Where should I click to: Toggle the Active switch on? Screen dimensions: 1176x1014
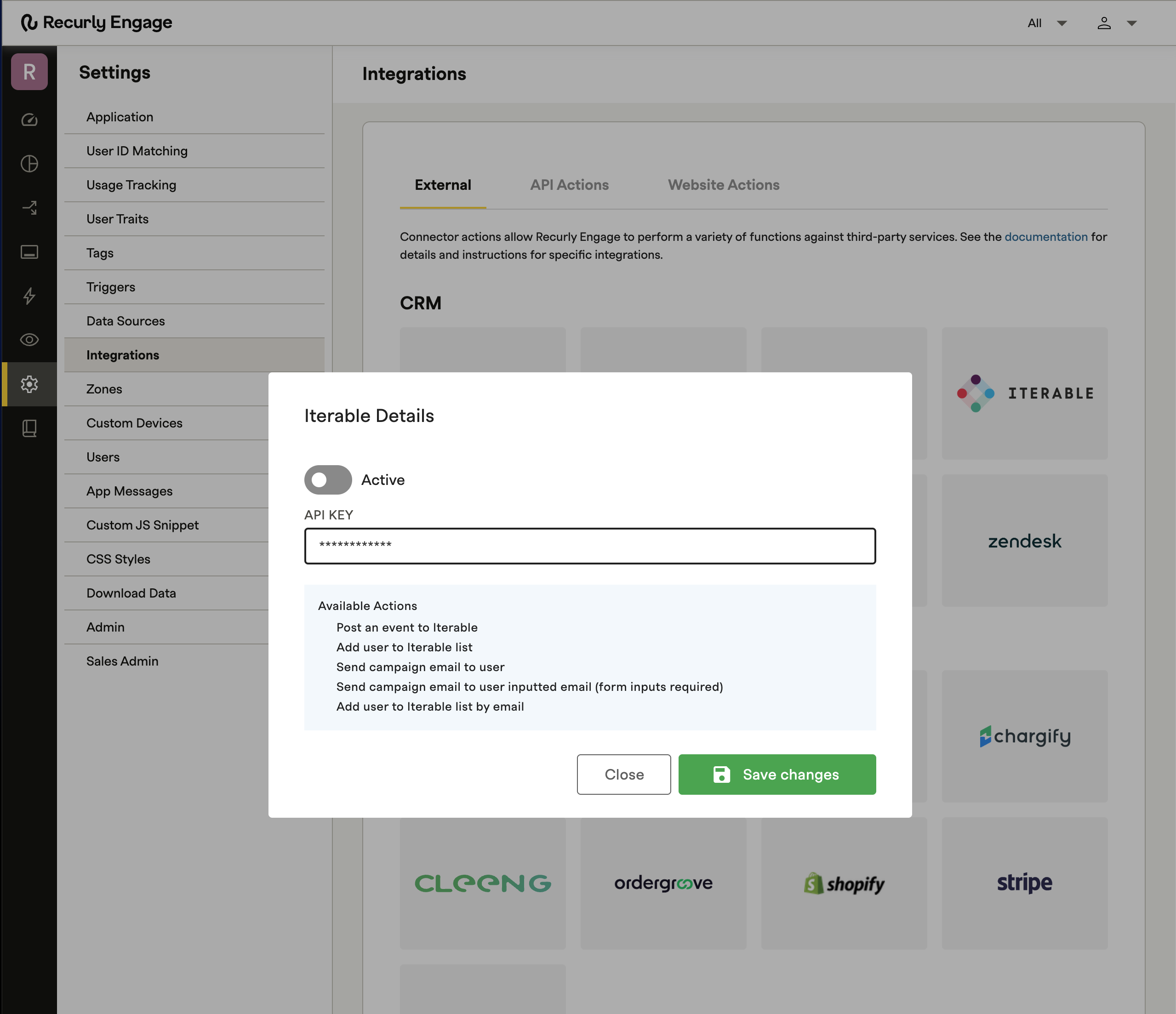tap(328, 480)
